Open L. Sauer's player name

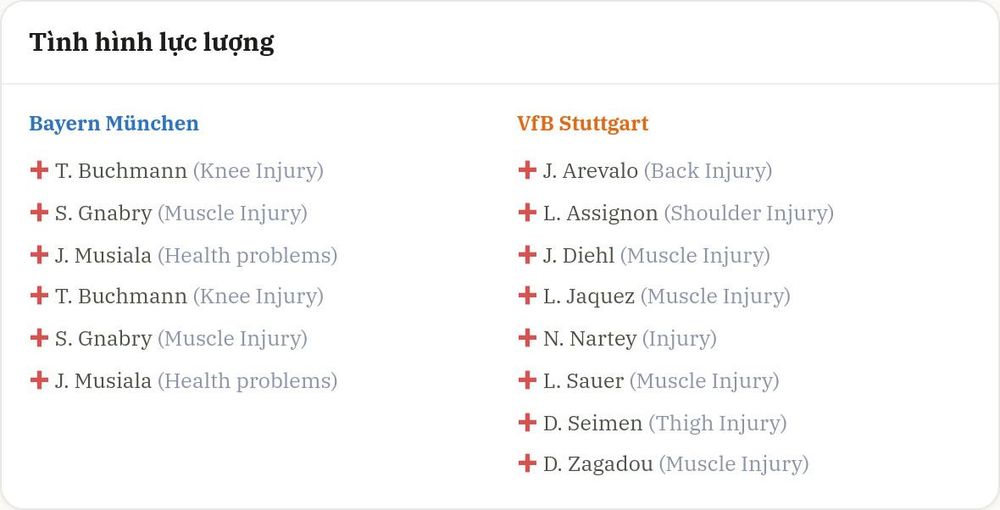tap(584, 381)
